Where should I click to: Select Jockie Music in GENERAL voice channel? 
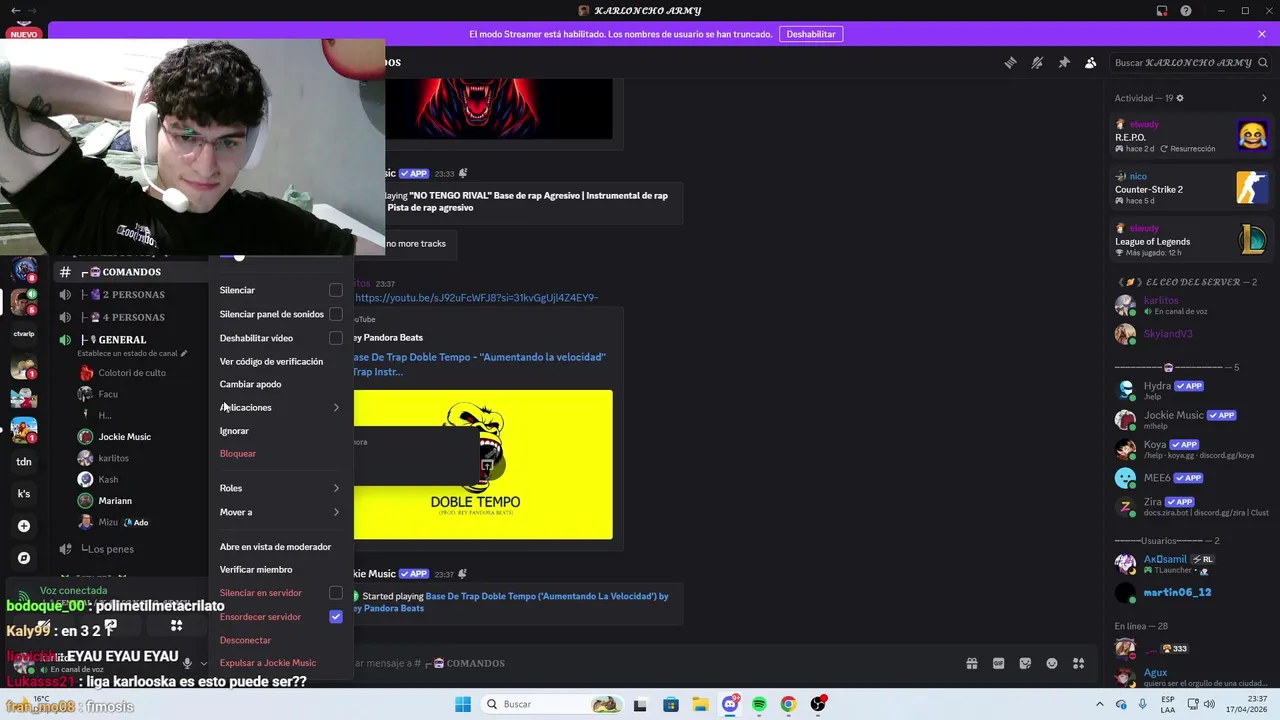(x=124, y=437)
